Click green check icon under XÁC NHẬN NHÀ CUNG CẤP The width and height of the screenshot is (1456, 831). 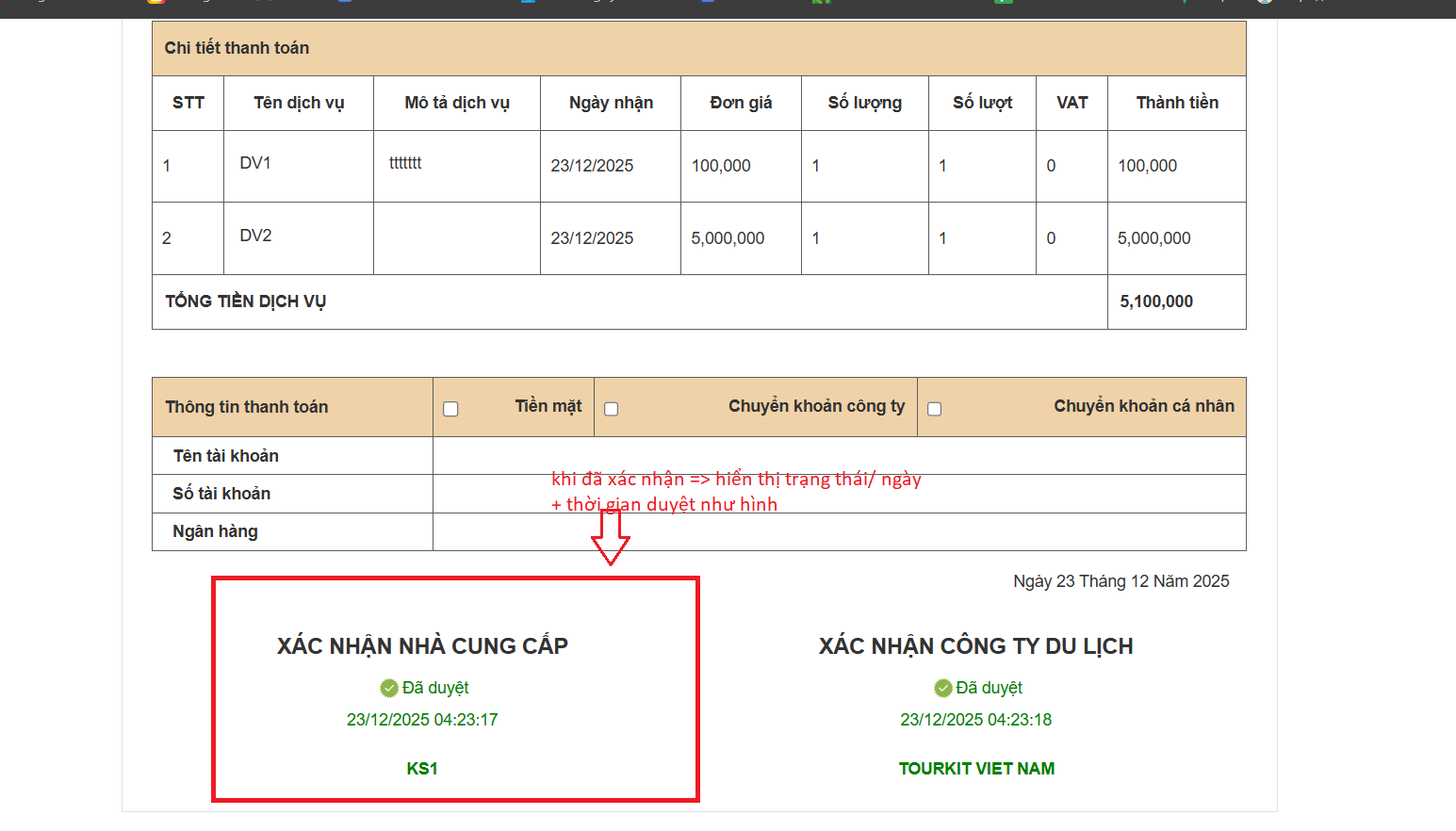(x=389, y=688)
